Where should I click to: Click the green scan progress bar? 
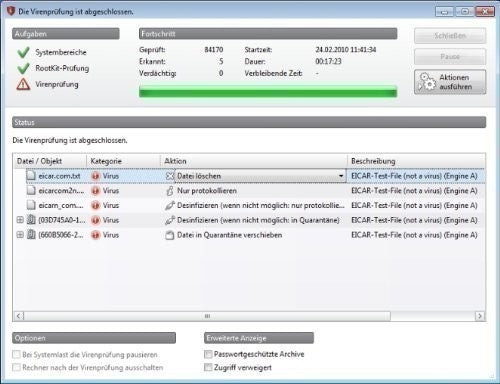pyautogui.click(x=268, y=91)
